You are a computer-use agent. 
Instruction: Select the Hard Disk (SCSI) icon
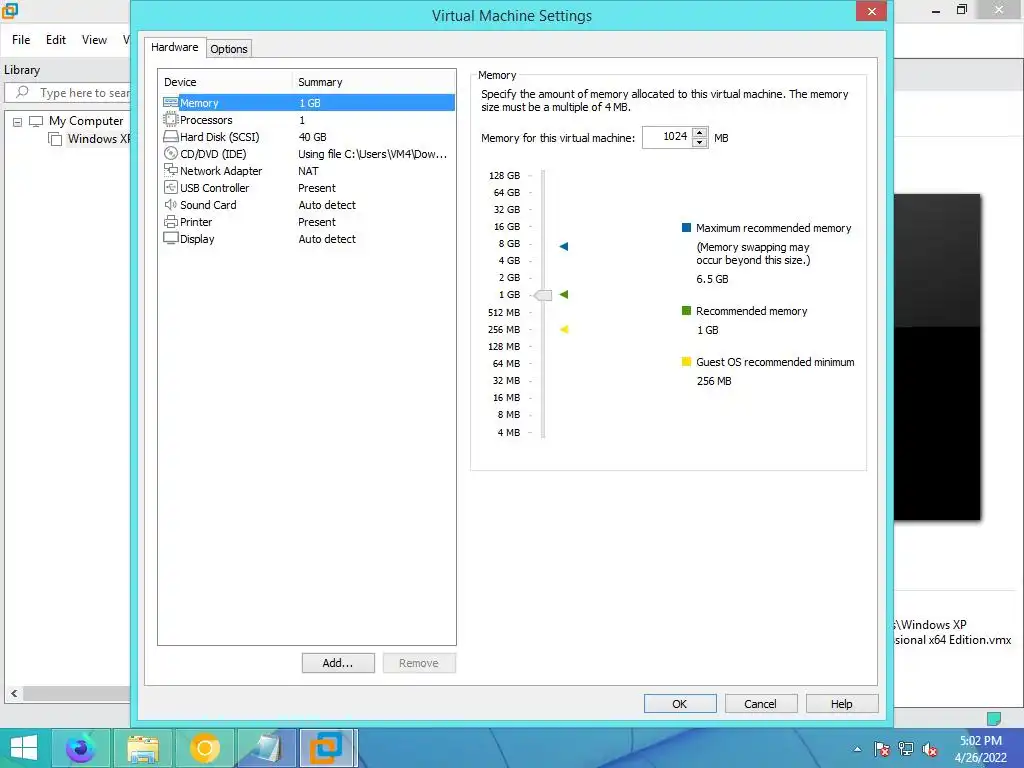(x=170, y=136)
